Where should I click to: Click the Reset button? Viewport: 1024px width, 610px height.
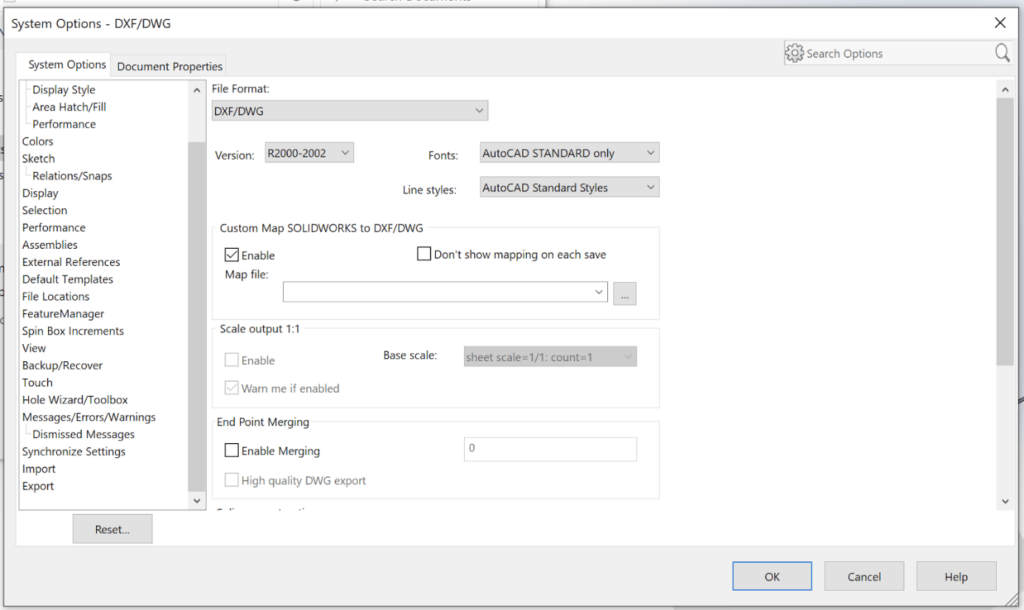112,528
